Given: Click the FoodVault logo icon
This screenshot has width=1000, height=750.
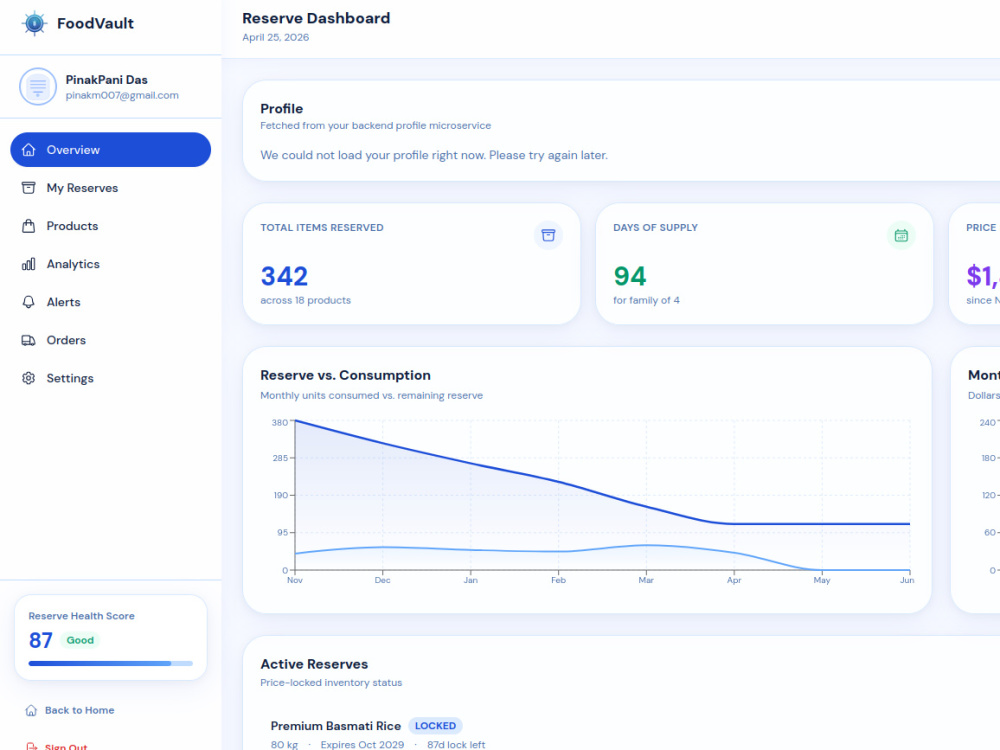Looking at the screenshot, I should (x=34, y=24).
